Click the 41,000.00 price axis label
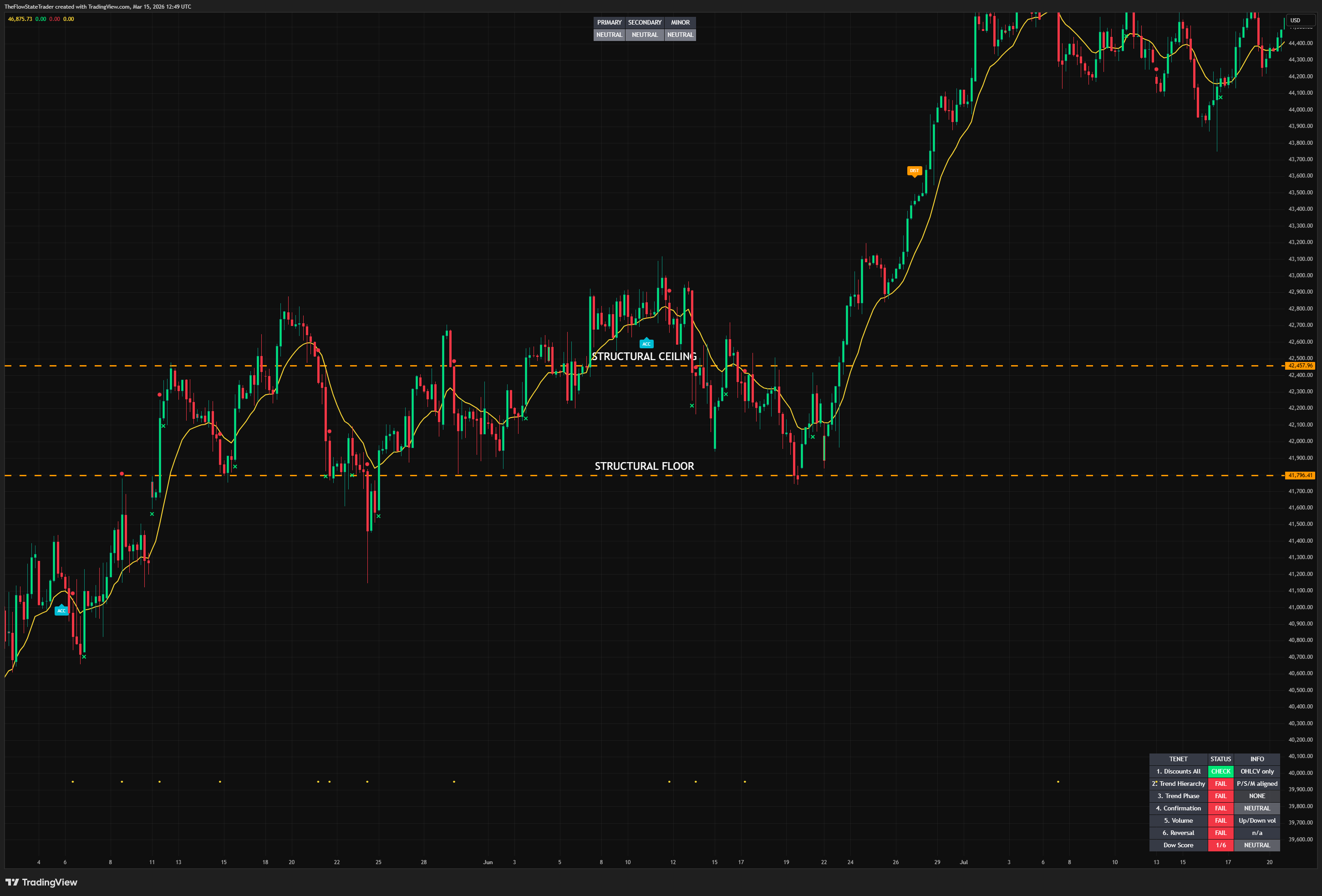Viewport: 1322px width, 896px height. (1301, 607)
